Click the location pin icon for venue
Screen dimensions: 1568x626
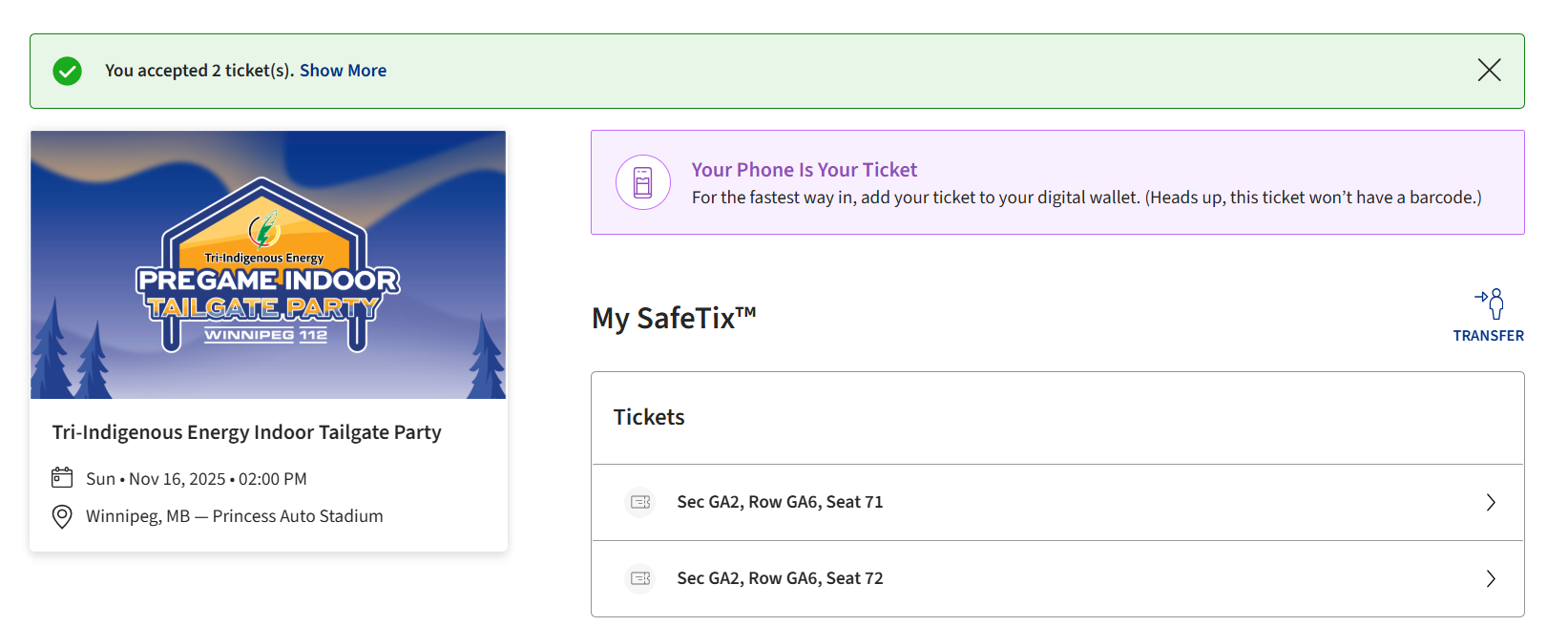coord(62,516)
